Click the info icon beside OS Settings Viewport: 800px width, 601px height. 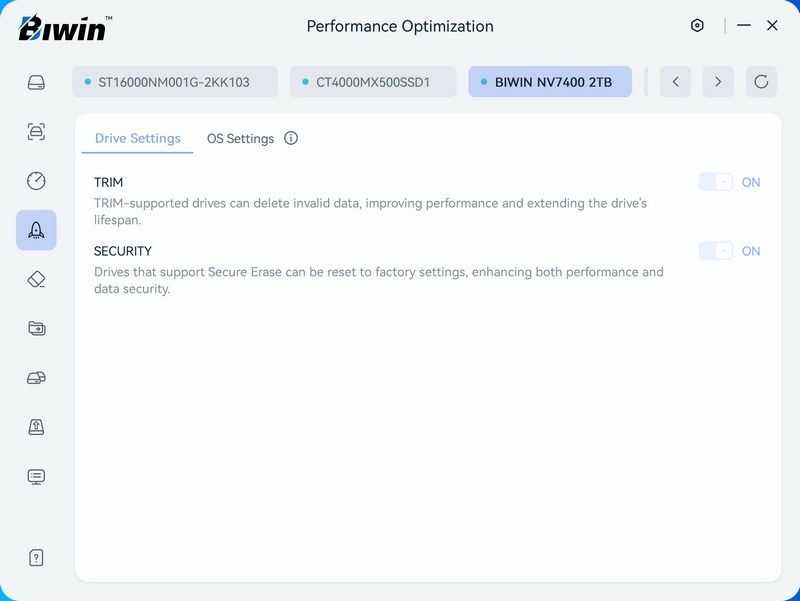(x=291, y=139)
